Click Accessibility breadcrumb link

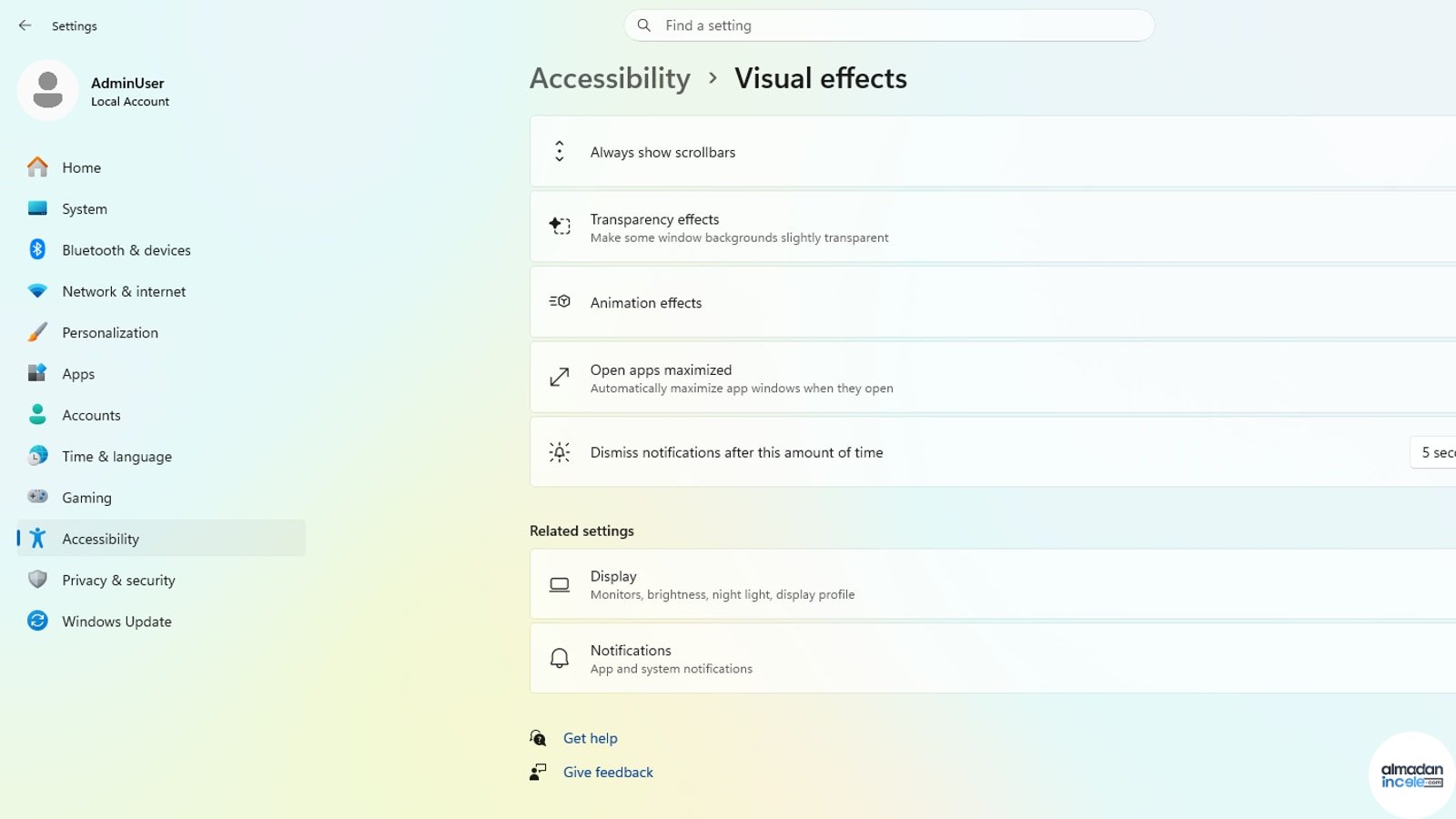coord(610,78)
